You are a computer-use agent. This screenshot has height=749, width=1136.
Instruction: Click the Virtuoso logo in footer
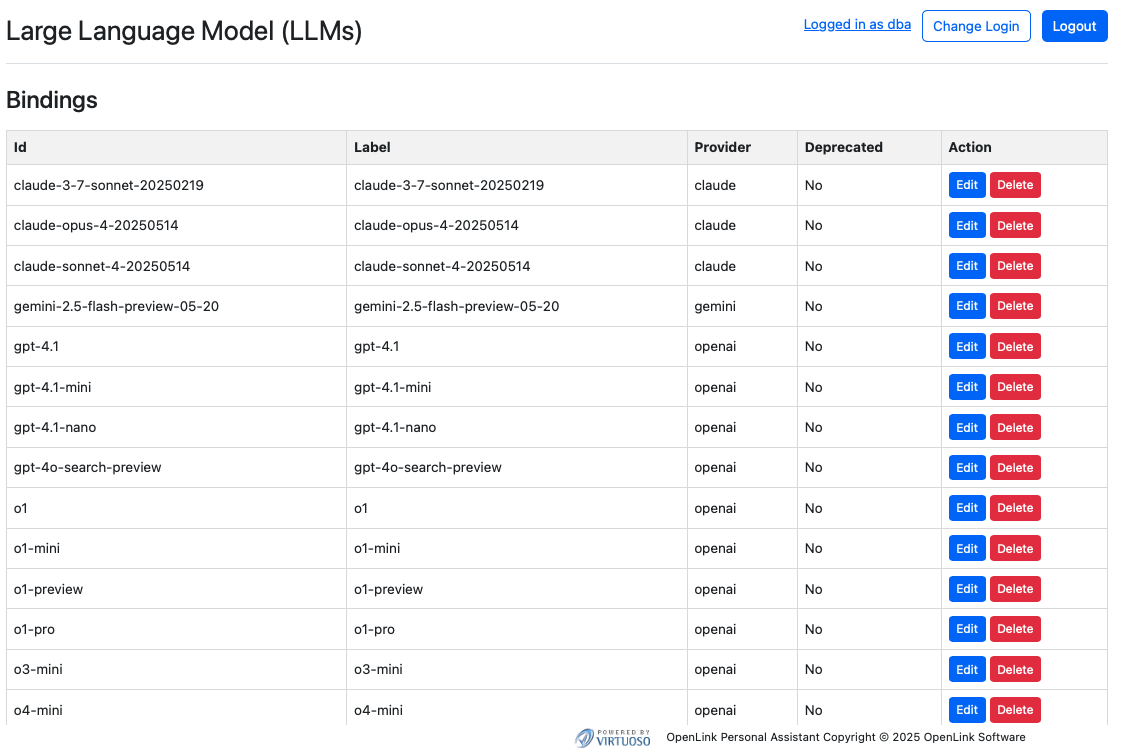tap(612, 737)
